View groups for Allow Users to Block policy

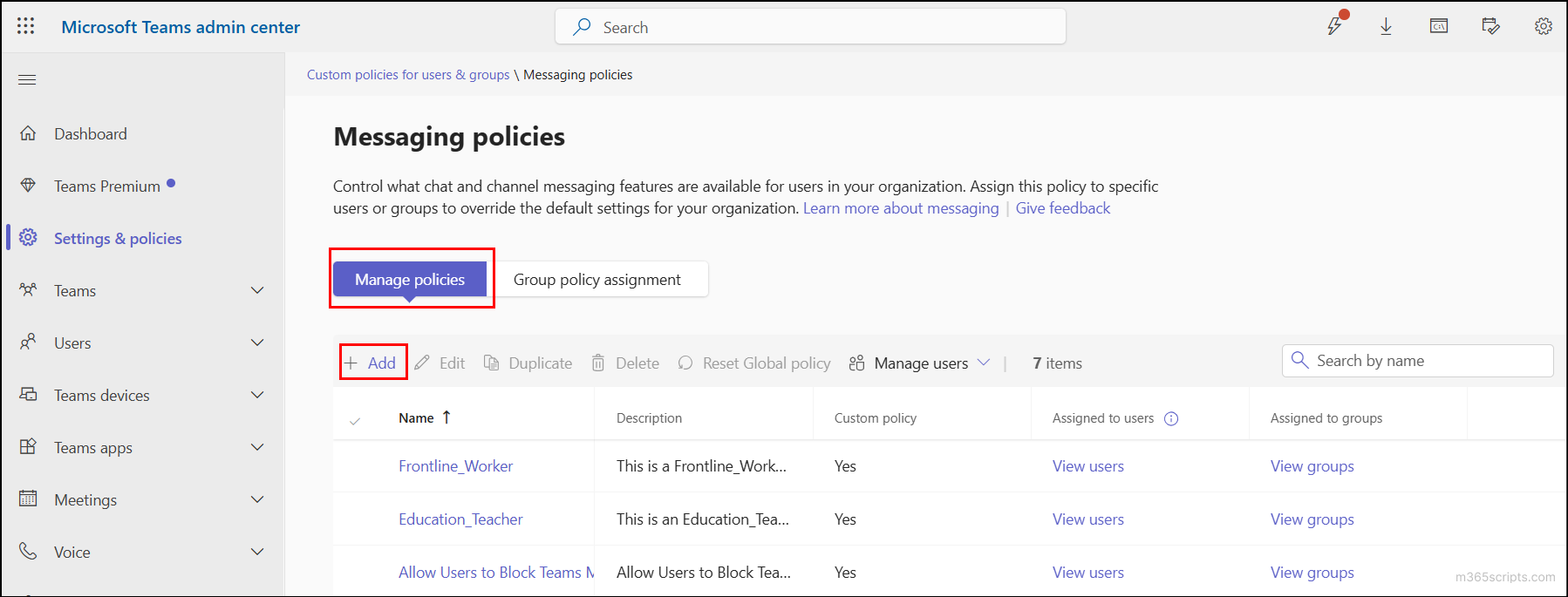click(x=1312, y=573)
